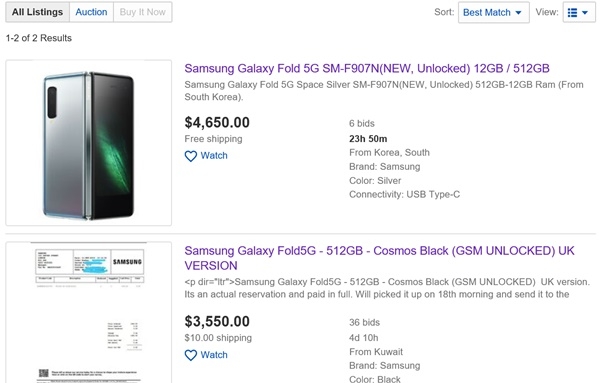Select the All Listings tab
Screen dimensions: 600x383
(38, 12)
